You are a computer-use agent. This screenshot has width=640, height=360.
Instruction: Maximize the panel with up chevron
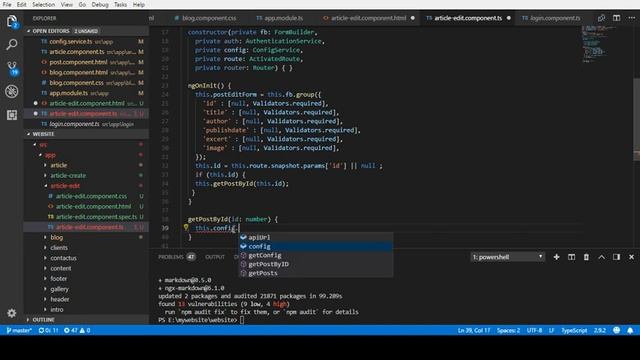(x=601, y=257)
